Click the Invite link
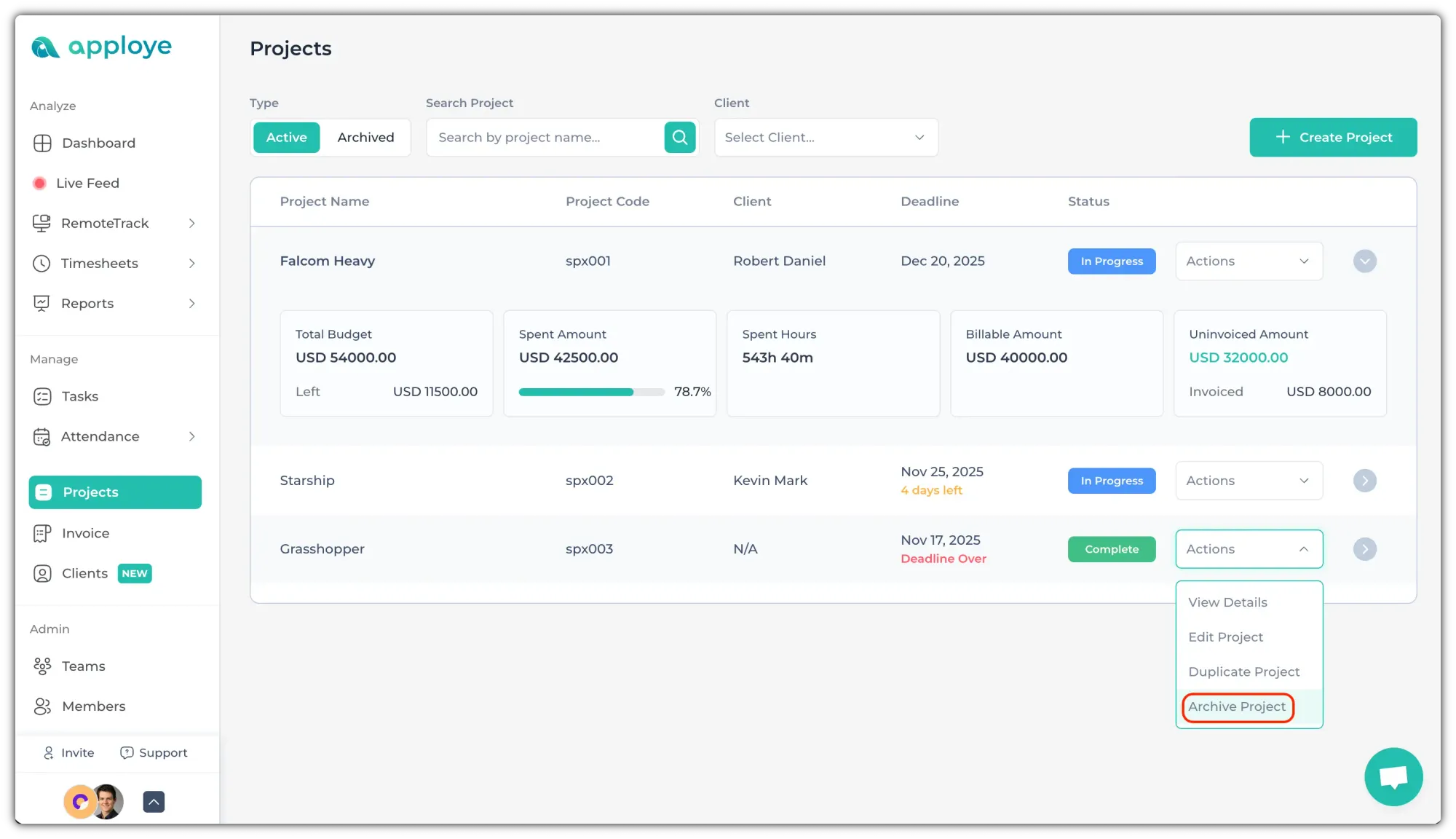 click(69, 753)
